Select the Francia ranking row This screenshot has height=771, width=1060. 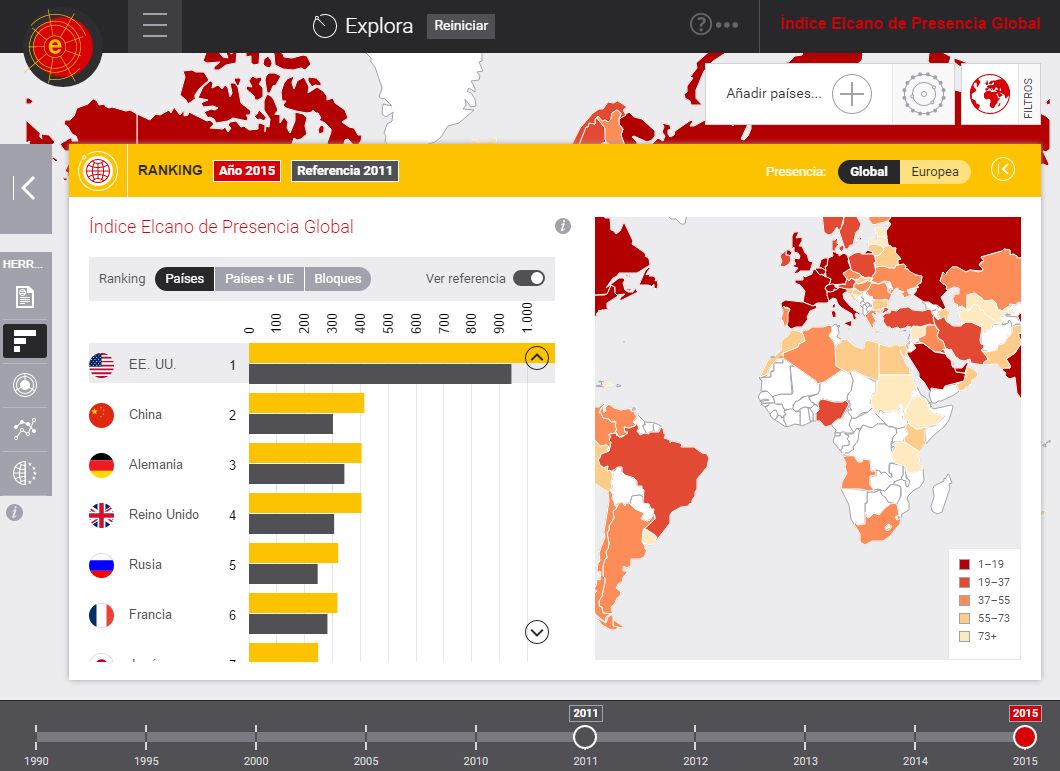[x=322, y=615]
